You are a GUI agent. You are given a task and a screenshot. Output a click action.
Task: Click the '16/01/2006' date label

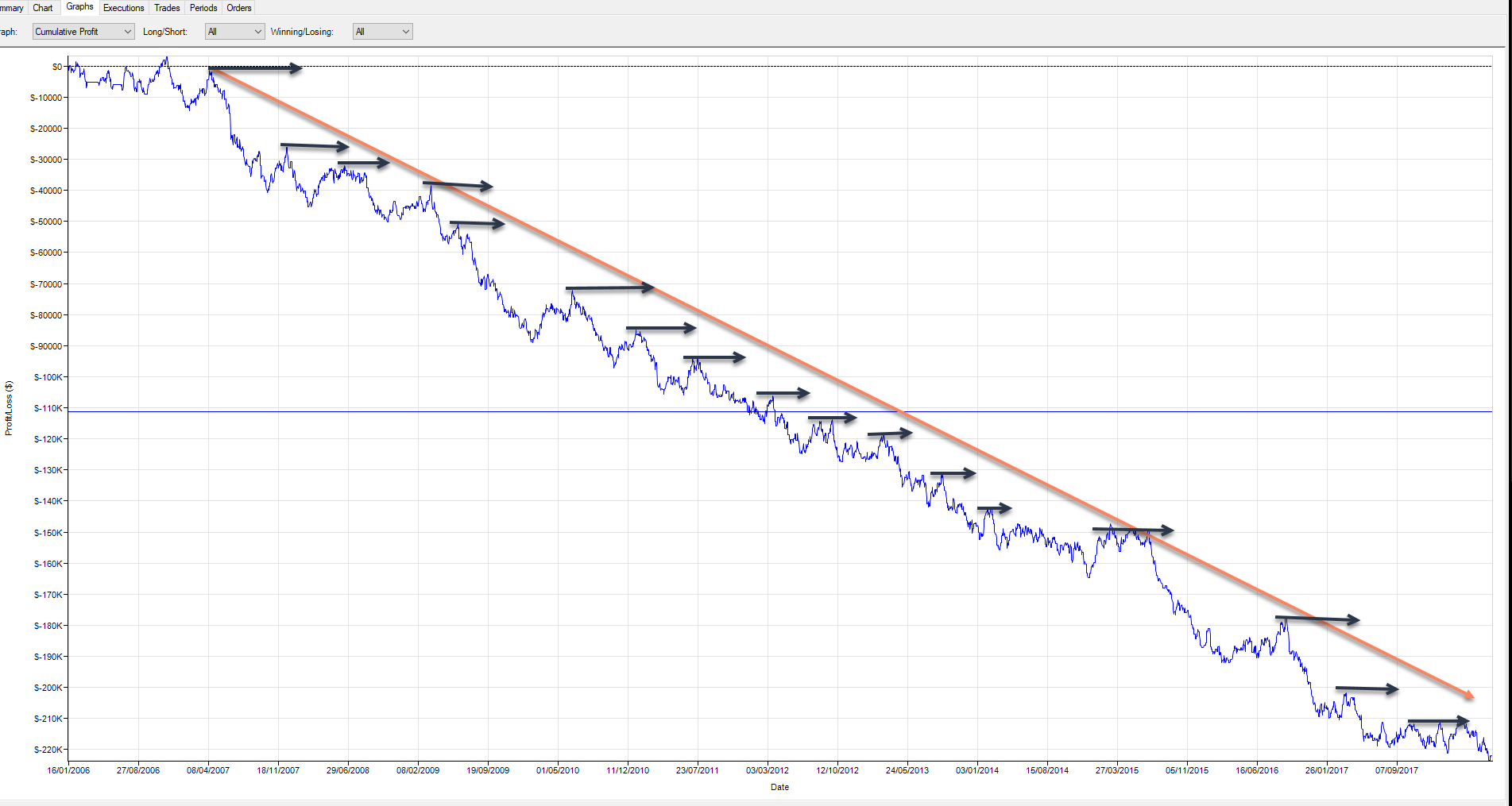(x=68, y=770)
